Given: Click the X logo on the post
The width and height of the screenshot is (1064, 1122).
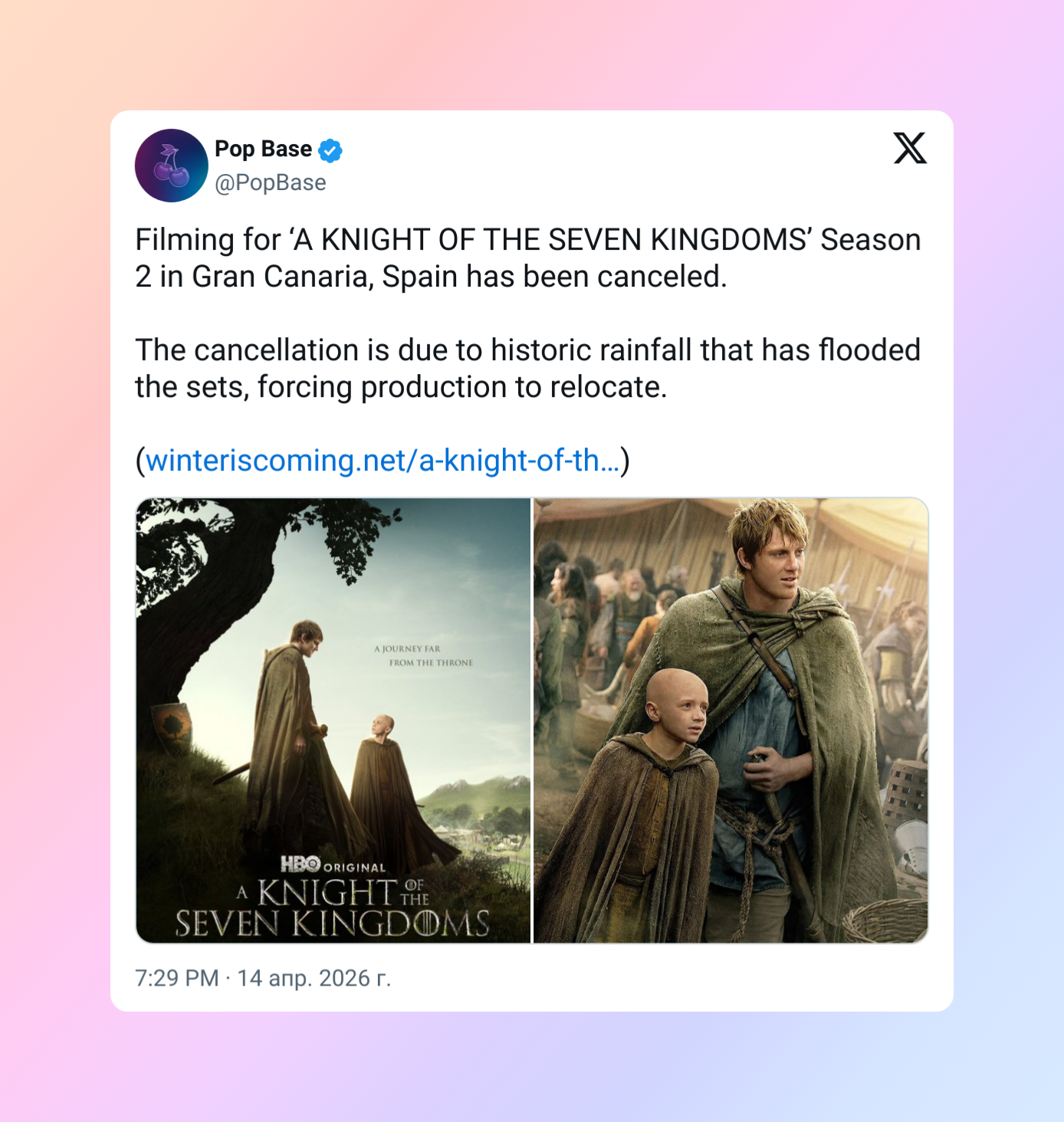Looking at the screenshot, I should coord(910,148).
